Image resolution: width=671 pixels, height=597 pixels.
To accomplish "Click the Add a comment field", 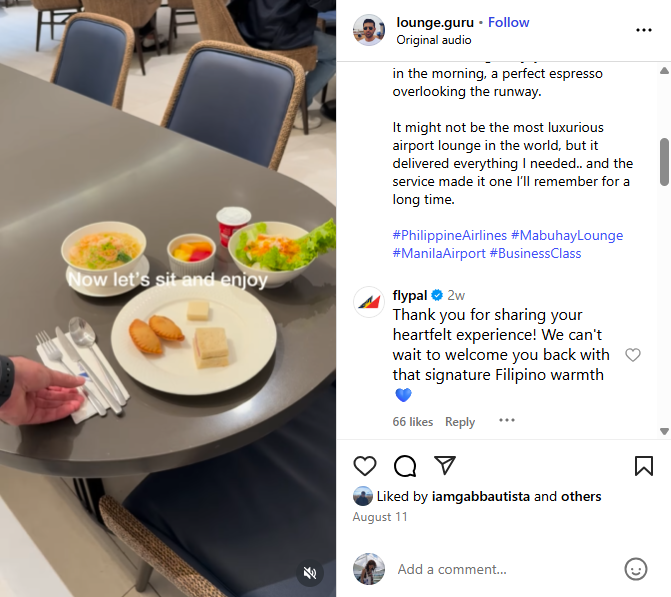I will point(505,569).
